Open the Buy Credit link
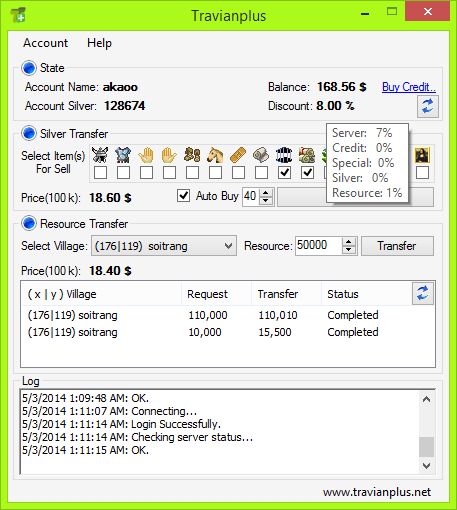The width and height of the screenshot is (457, 510). [x=409, y=87]
